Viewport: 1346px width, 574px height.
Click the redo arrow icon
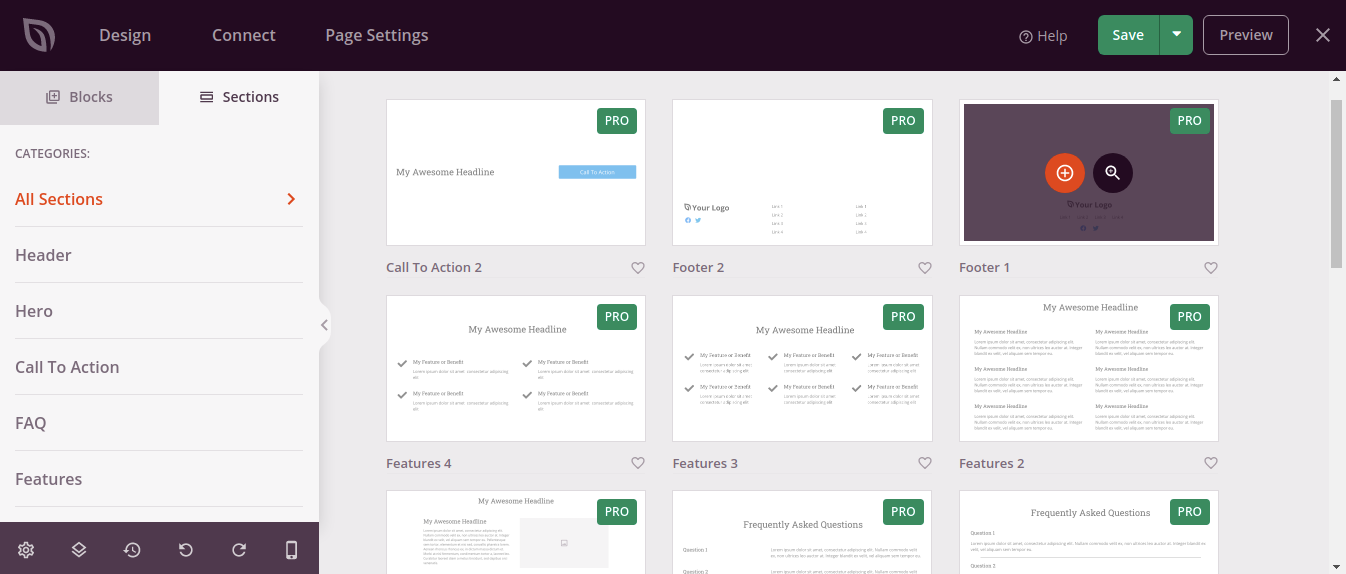pyautogui.click(x=238, y=550)
